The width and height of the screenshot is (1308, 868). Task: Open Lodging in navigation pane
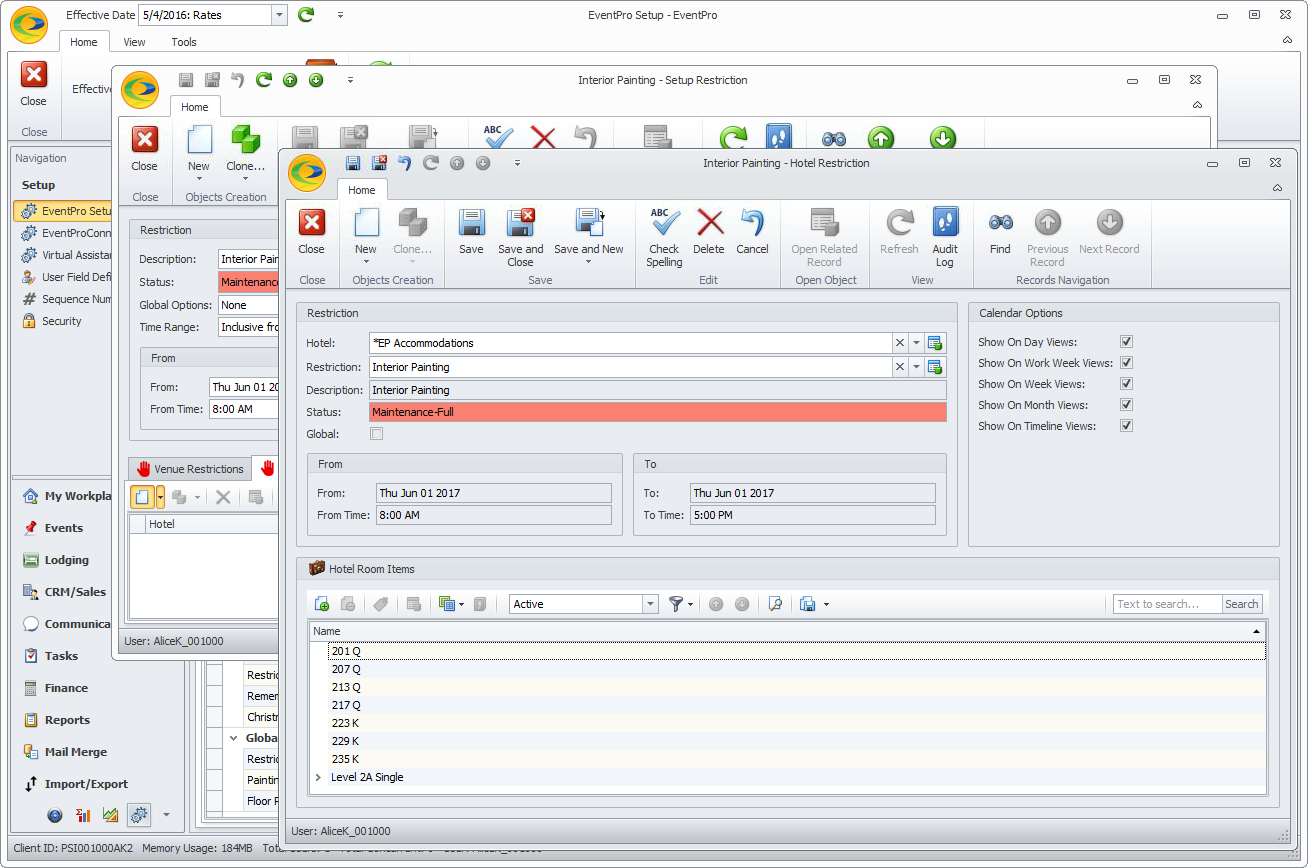(x=67, y=560)
